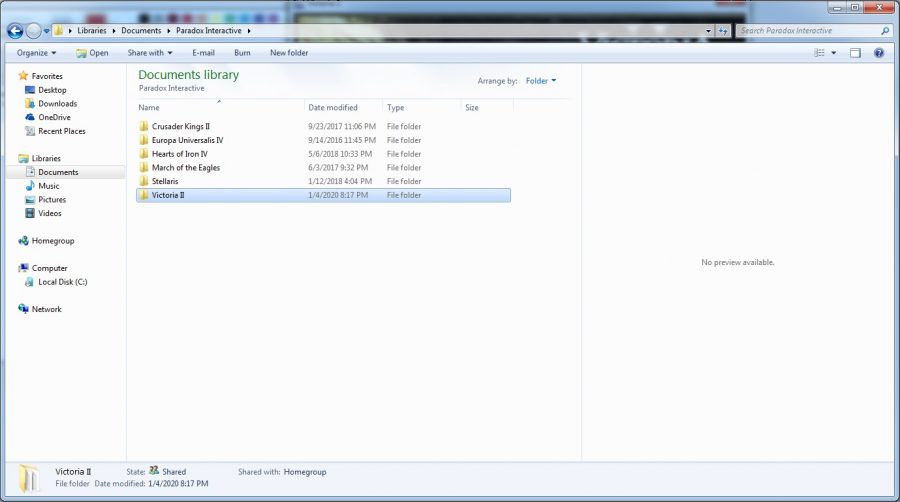The height and width of the screenshot is (502, 900).
Task: Click Homegroup in Shared with field
Action: click(305, 472)
